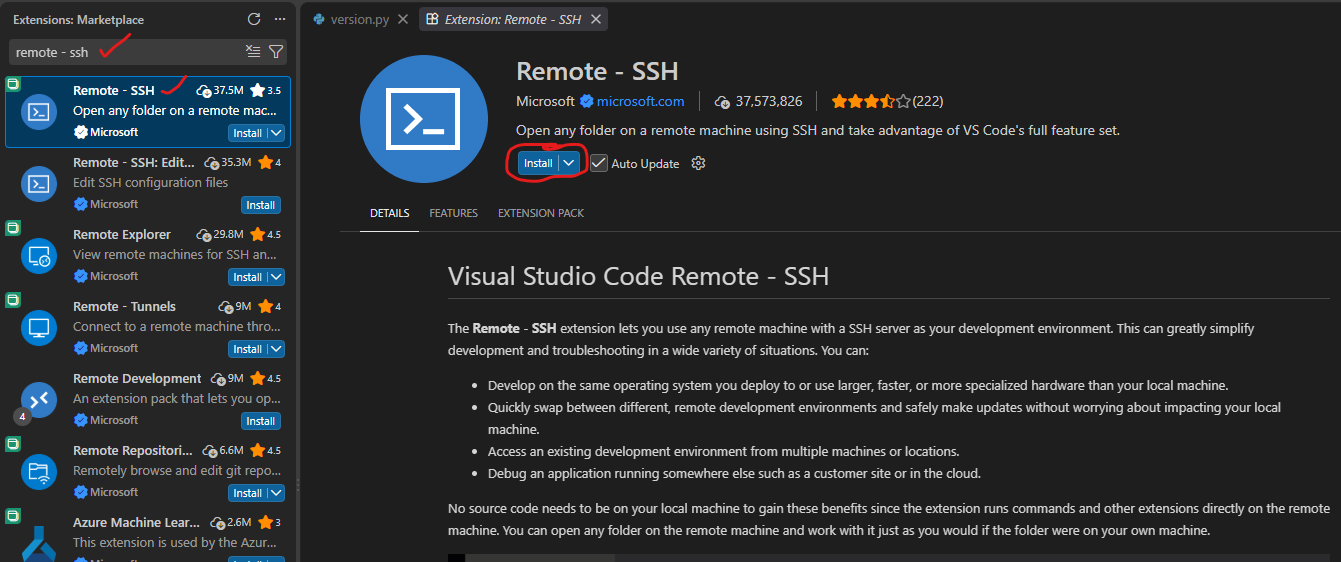Screen dimensions: 1341x562
Task: Open the Extensions panel more actions menu
Action: tap(279, 19)
